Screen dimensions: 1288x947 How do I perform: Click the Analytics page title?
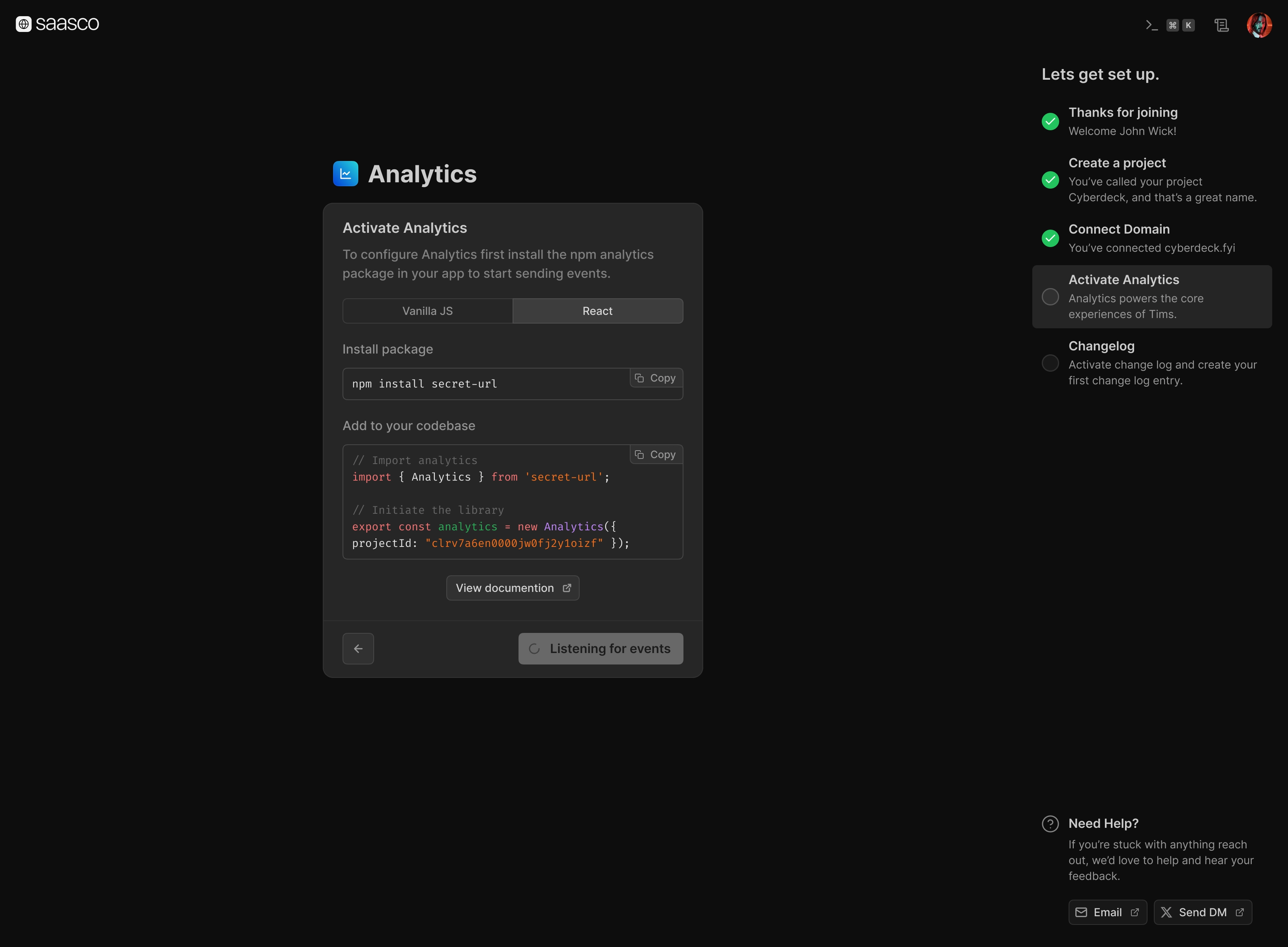coord(423,174)
